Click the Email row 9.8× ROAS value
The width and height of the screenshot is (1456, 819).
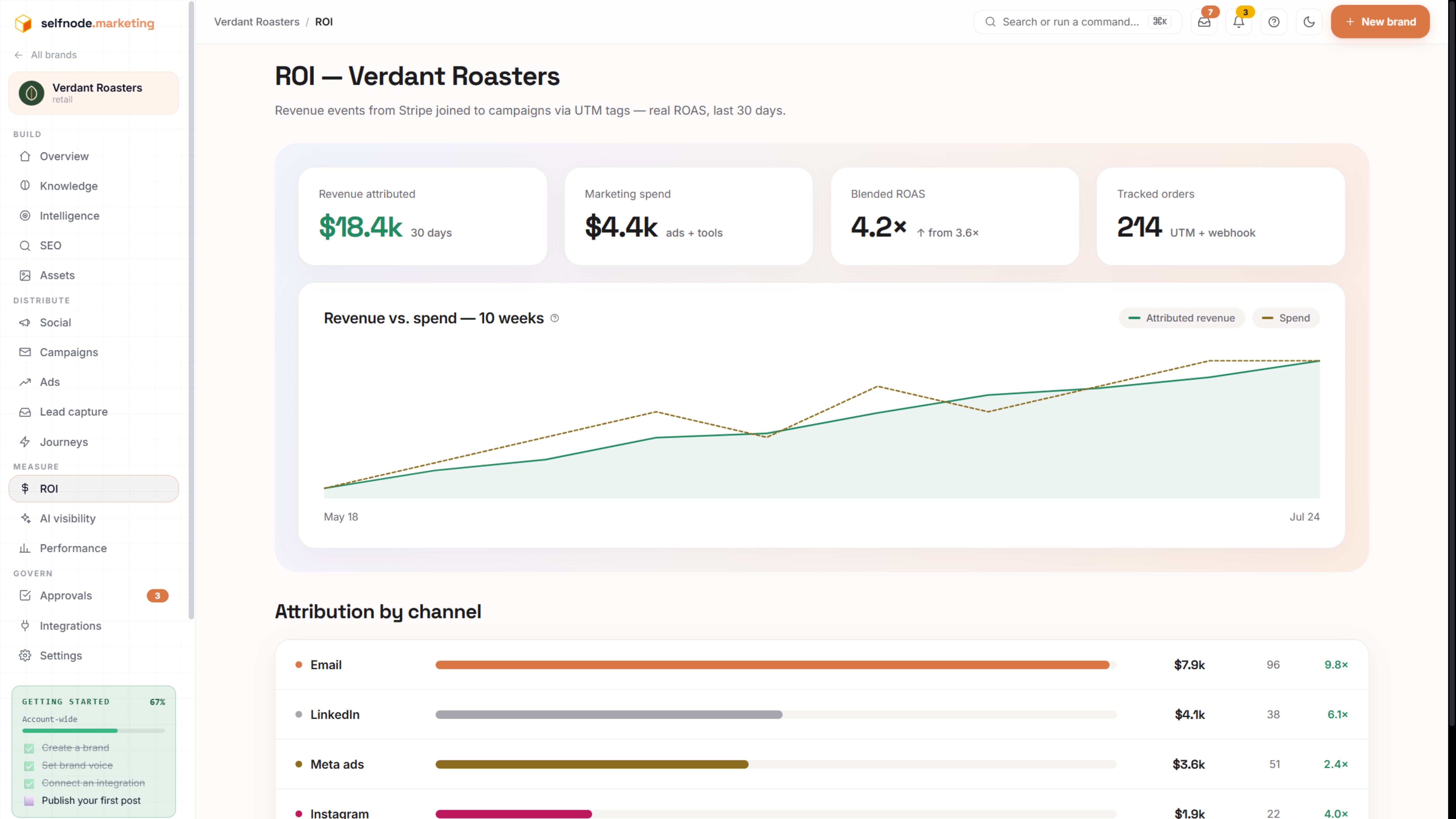coord(1336,665)
